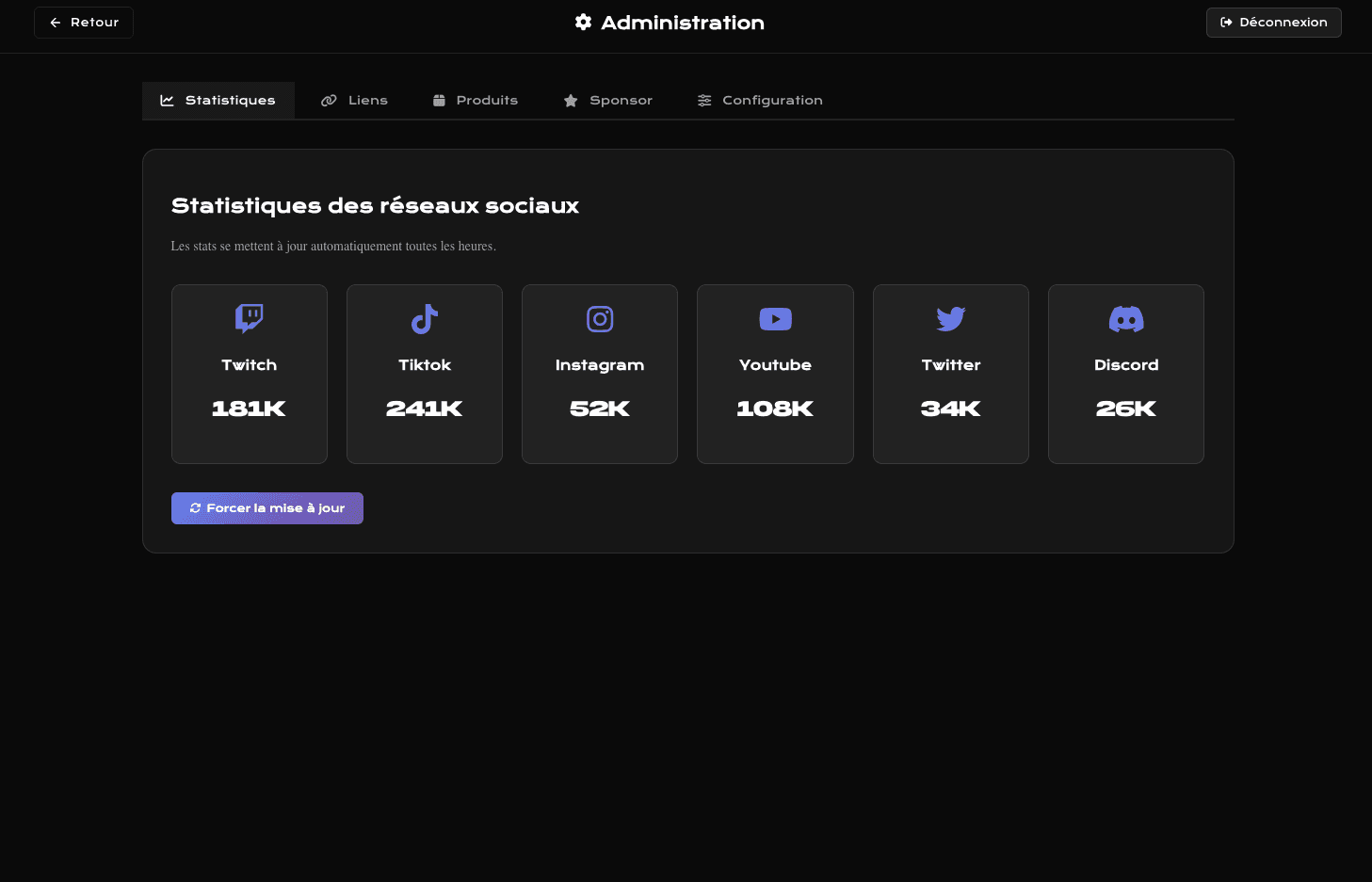
Task: Select the Configuration tab
Action: 760,100
